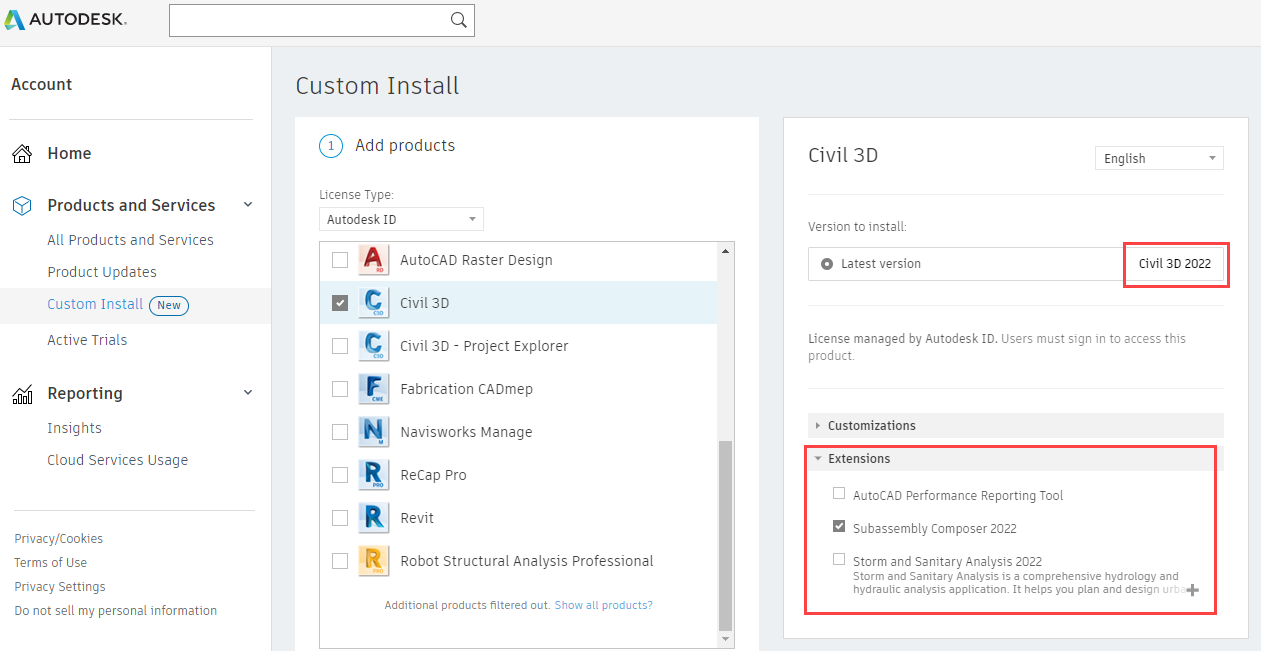Click the product list scrollbar thumb

click(x=726, y=534)
